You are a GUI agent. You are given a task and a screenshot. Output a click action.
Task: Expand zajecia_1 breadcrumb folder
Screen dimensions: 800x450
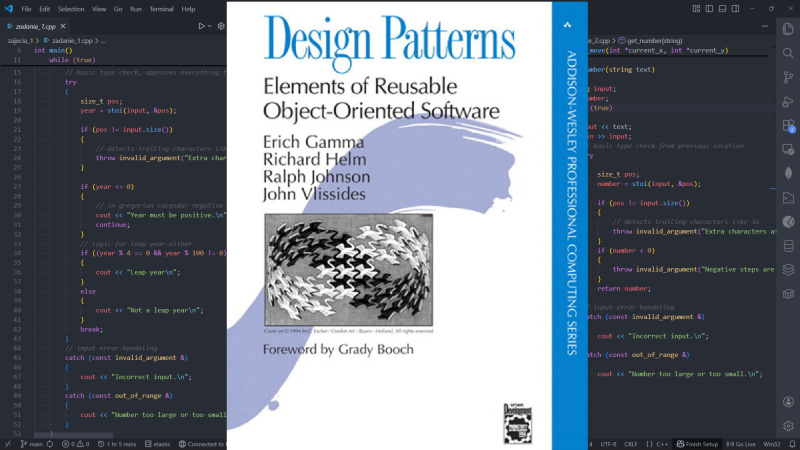pyautogui.click(x=20, y=40)
